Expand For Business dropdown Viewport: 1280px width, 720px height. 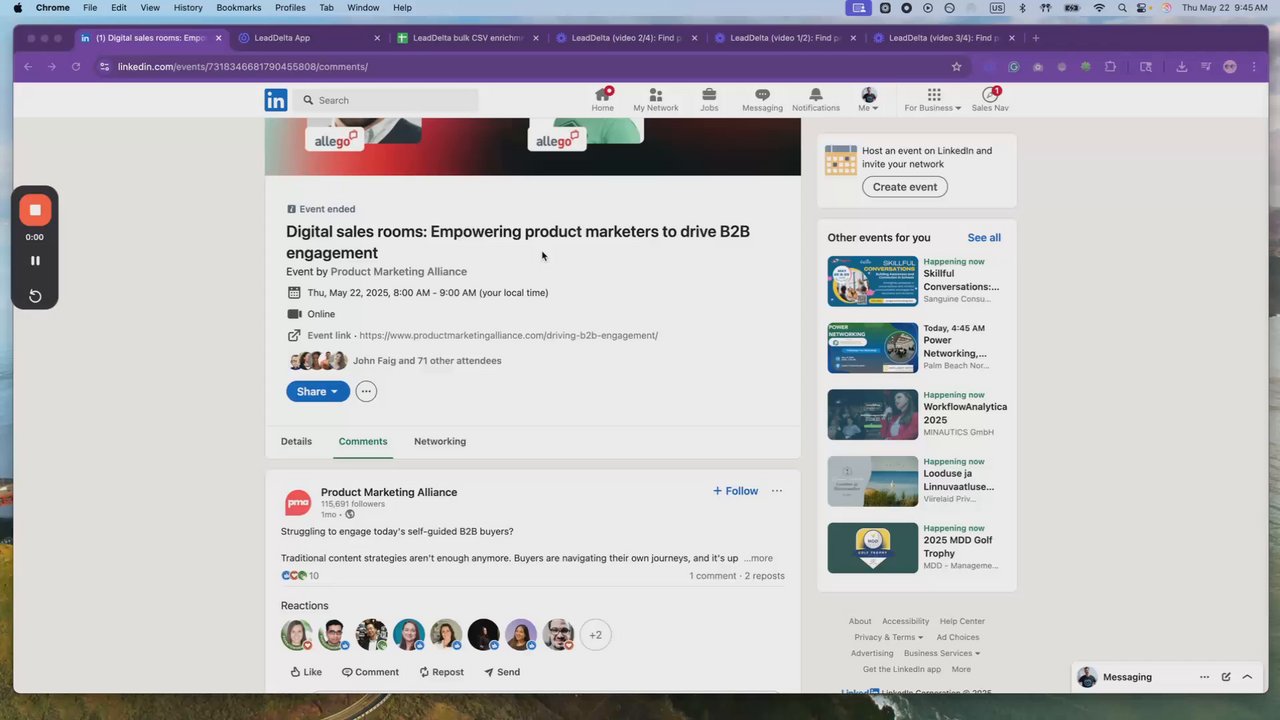(933, 108)
